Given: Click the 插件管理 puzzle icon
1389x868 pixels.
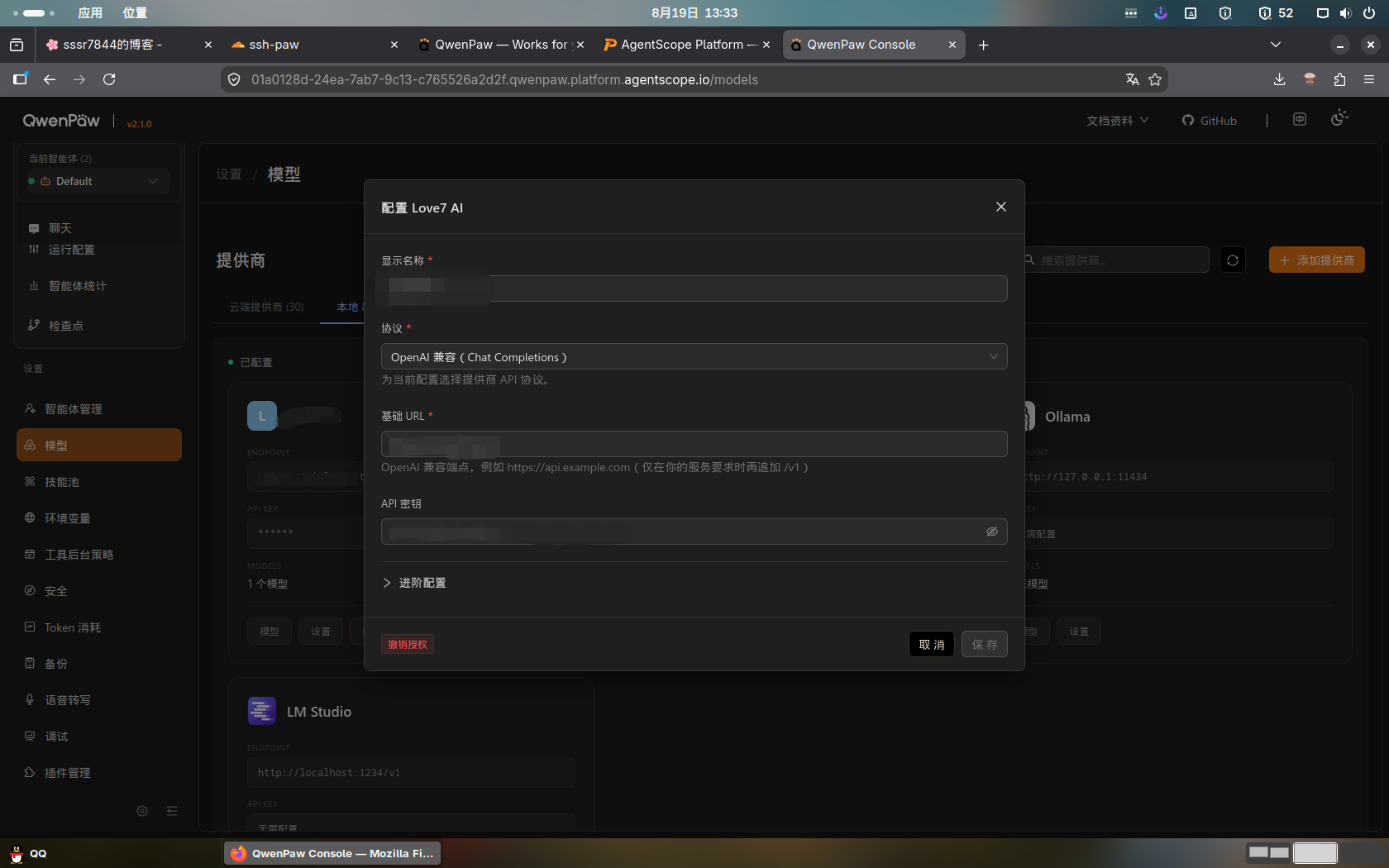Looking at the screenshot, I should tap(30, 772).
